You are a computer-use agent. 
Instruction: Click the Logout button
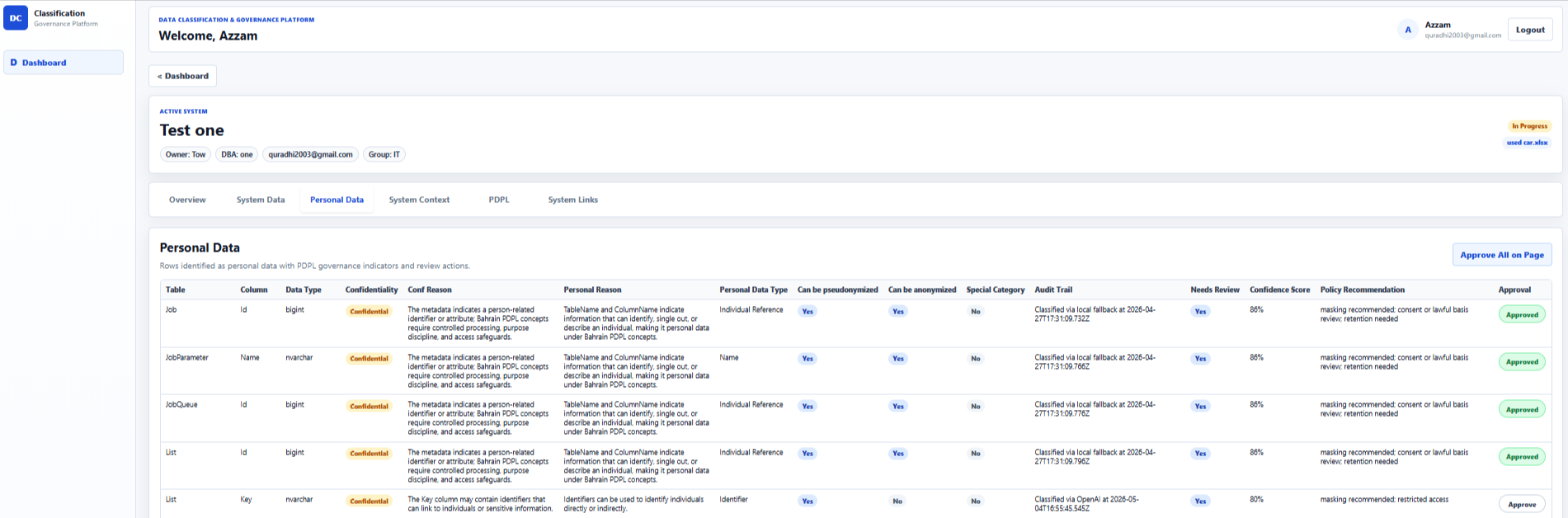point(1530,30)
